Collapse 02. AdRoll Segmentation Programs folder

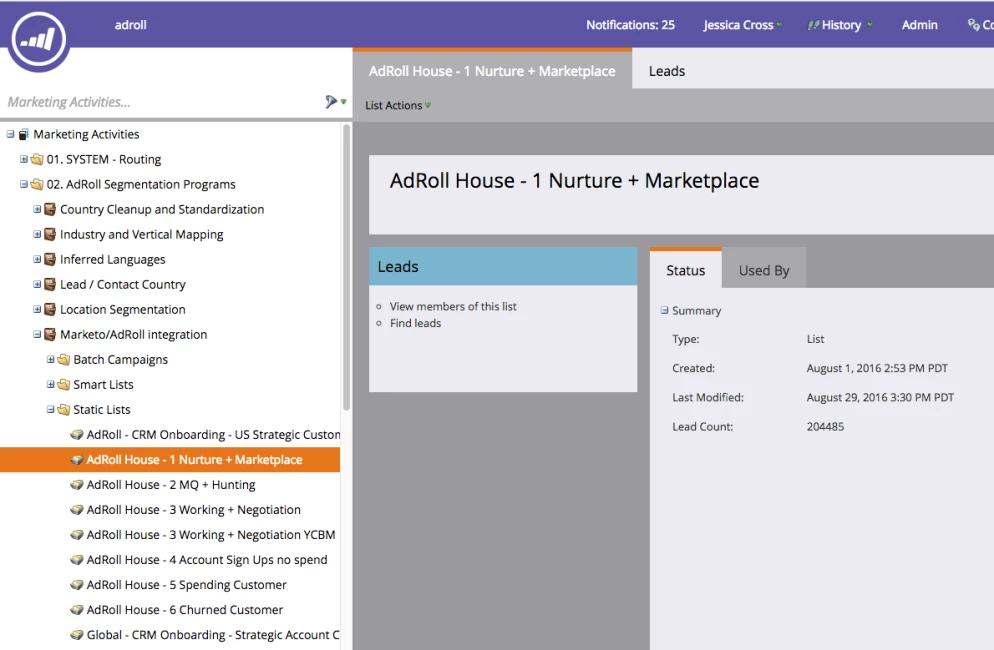click(23, 185)
